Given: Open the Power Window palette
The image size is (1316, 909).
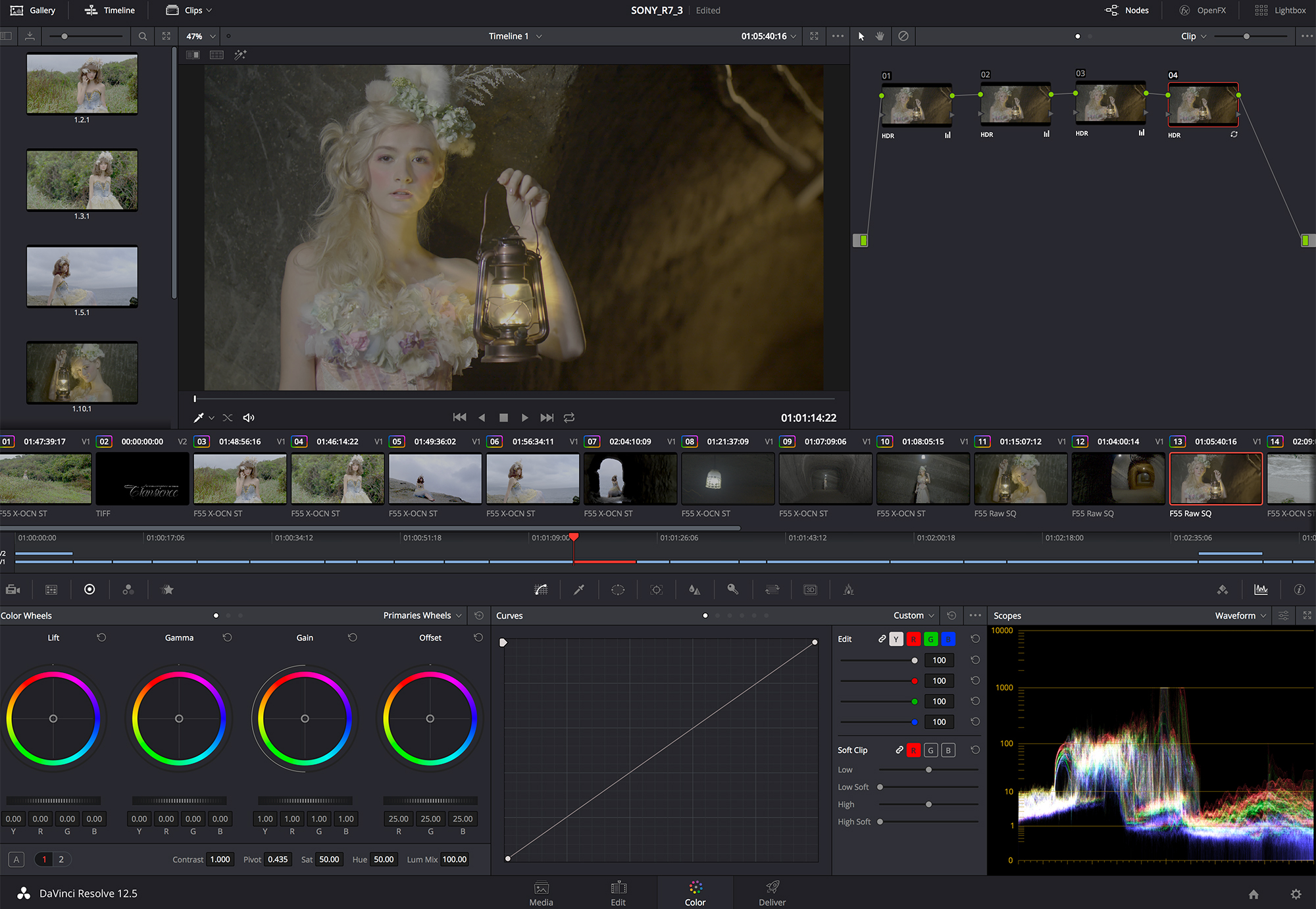Looking at the screenshot, I should coord(618,590).
